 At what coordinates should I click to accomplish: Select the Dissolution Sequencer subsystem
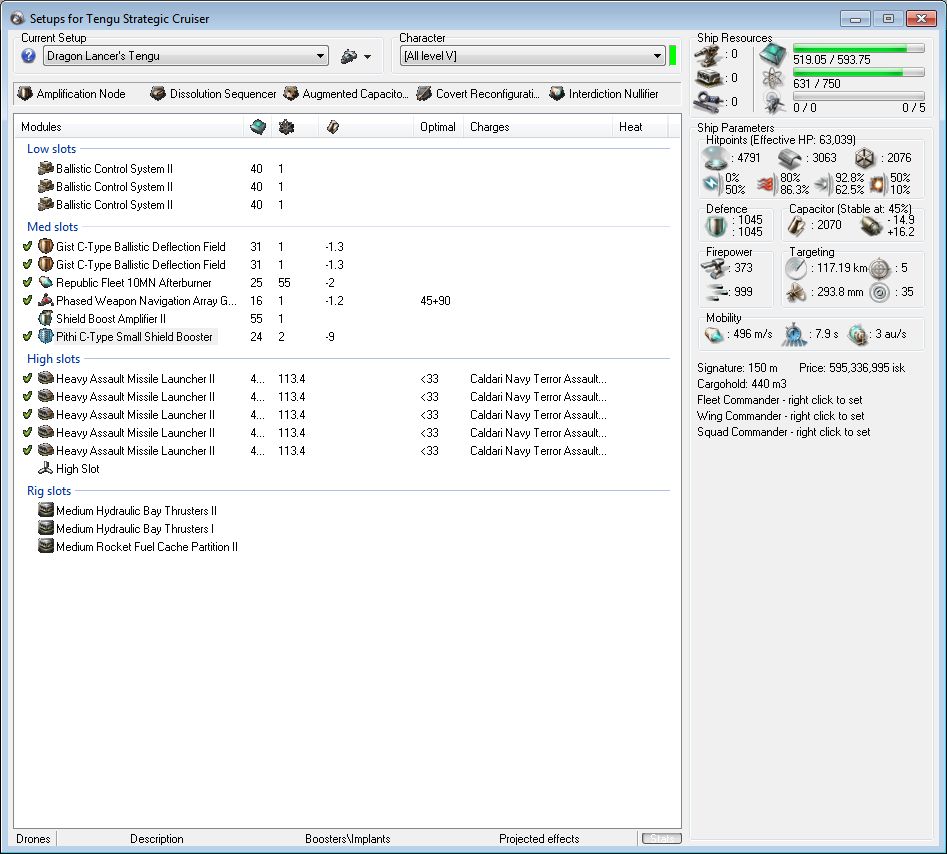click(213, 94)
